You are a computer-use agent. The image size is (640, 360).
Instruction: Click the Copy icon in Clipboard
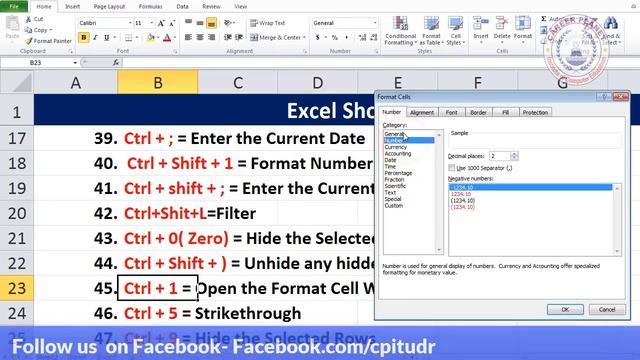[x=28, y=30]
